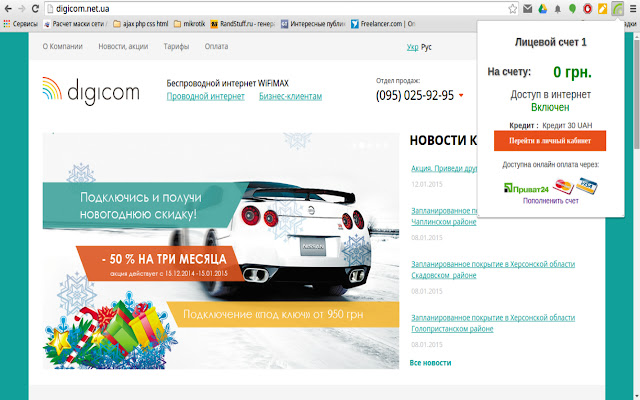The height and width of the screenshot is (400, 640).
Task: Click the Пополнить счет link
Action: (x=551, y=201)
